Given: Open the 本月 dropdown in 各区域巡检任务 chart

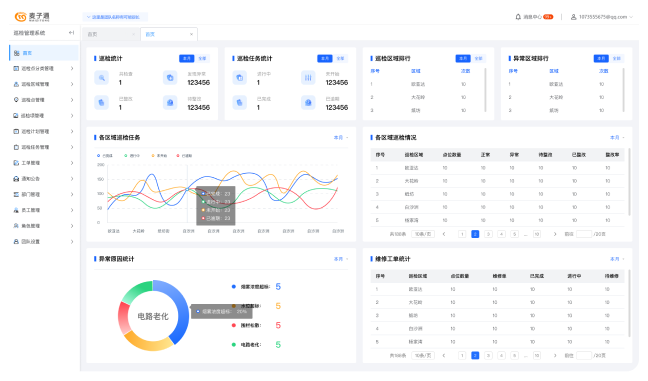Looking at the screenshot, I should pyautogui.click(x=341, y=138).
